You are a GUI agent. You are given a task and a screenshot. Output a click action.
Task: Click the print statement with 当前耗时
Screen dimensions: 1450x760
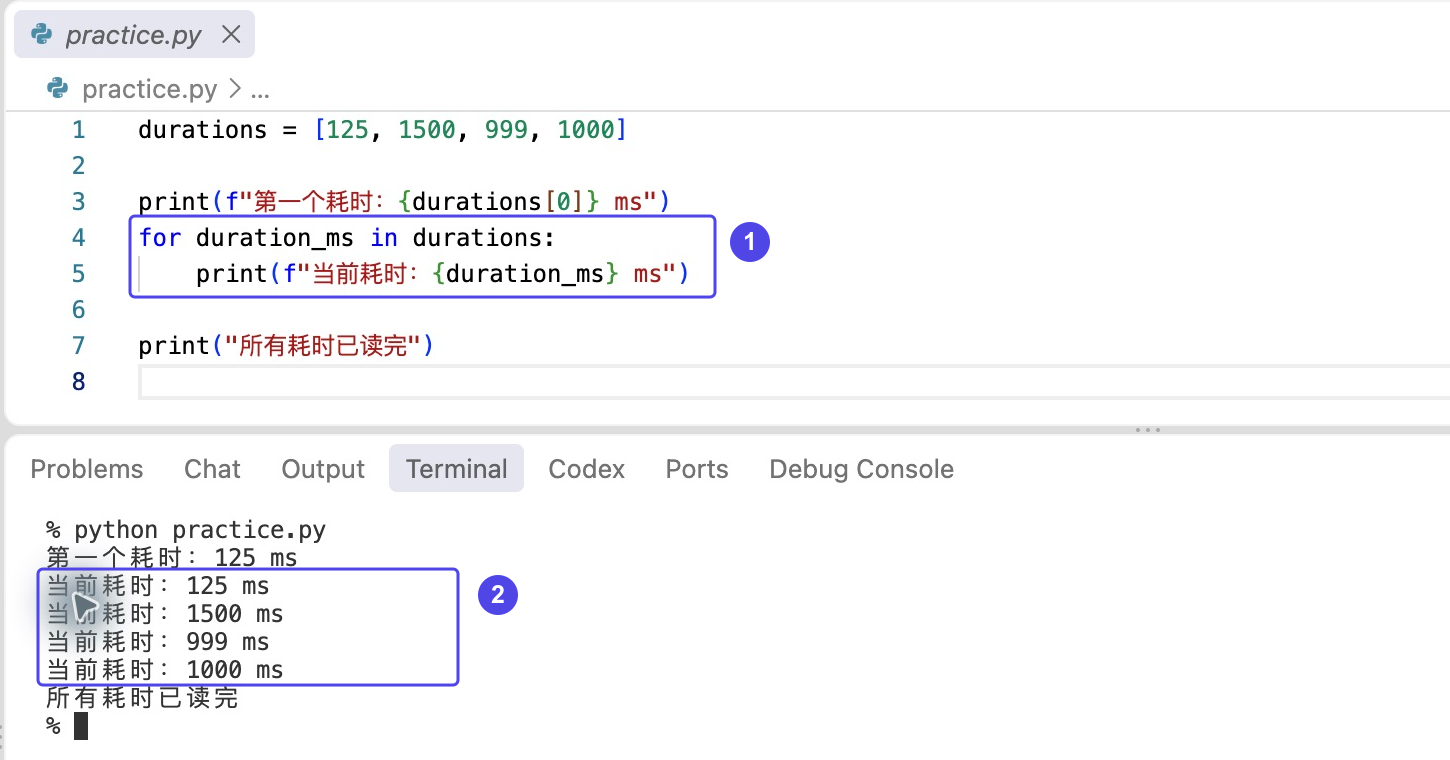pos(443,274)
